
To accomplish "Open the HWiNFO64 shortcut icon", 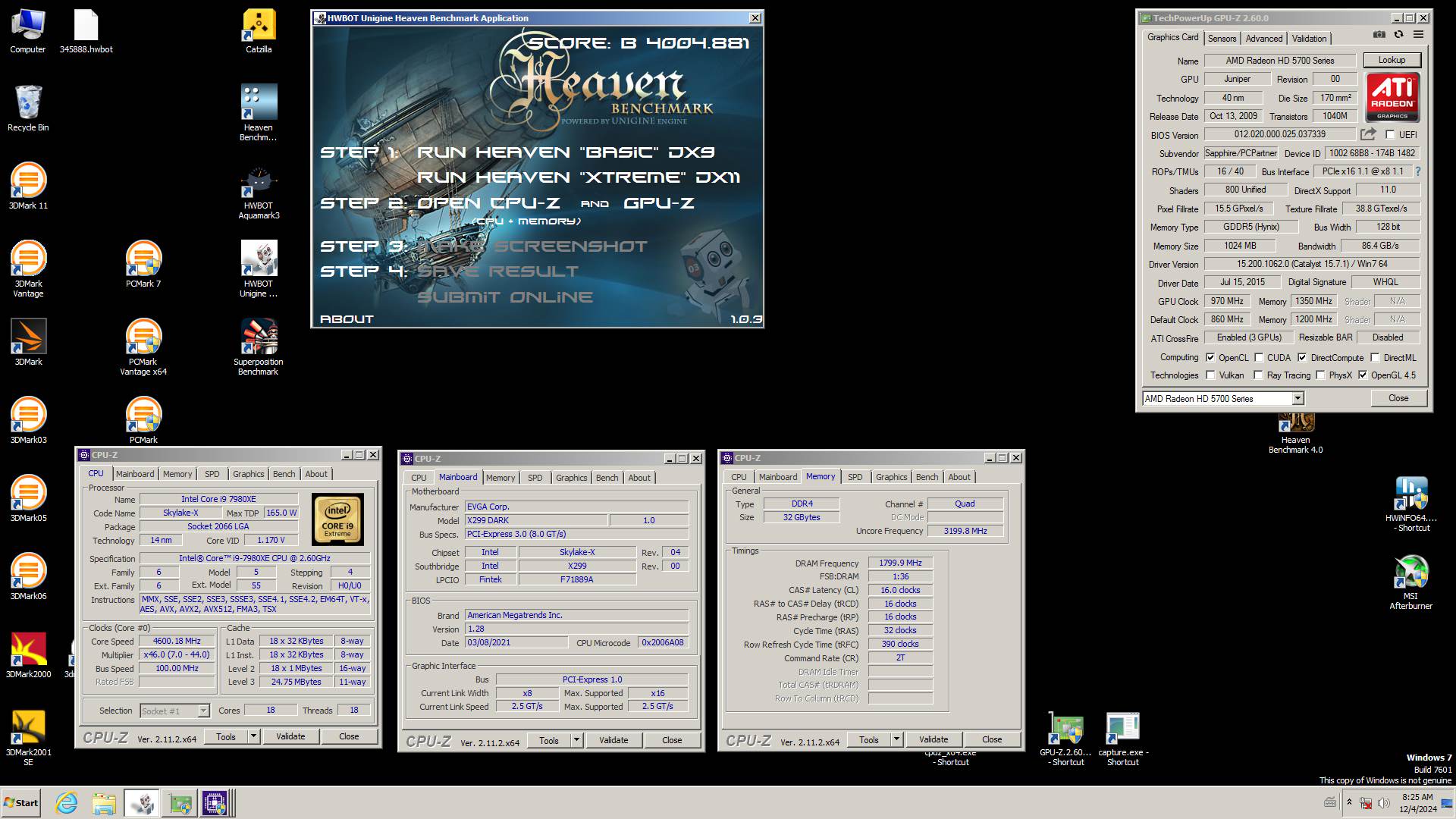I will [1411, 504].
